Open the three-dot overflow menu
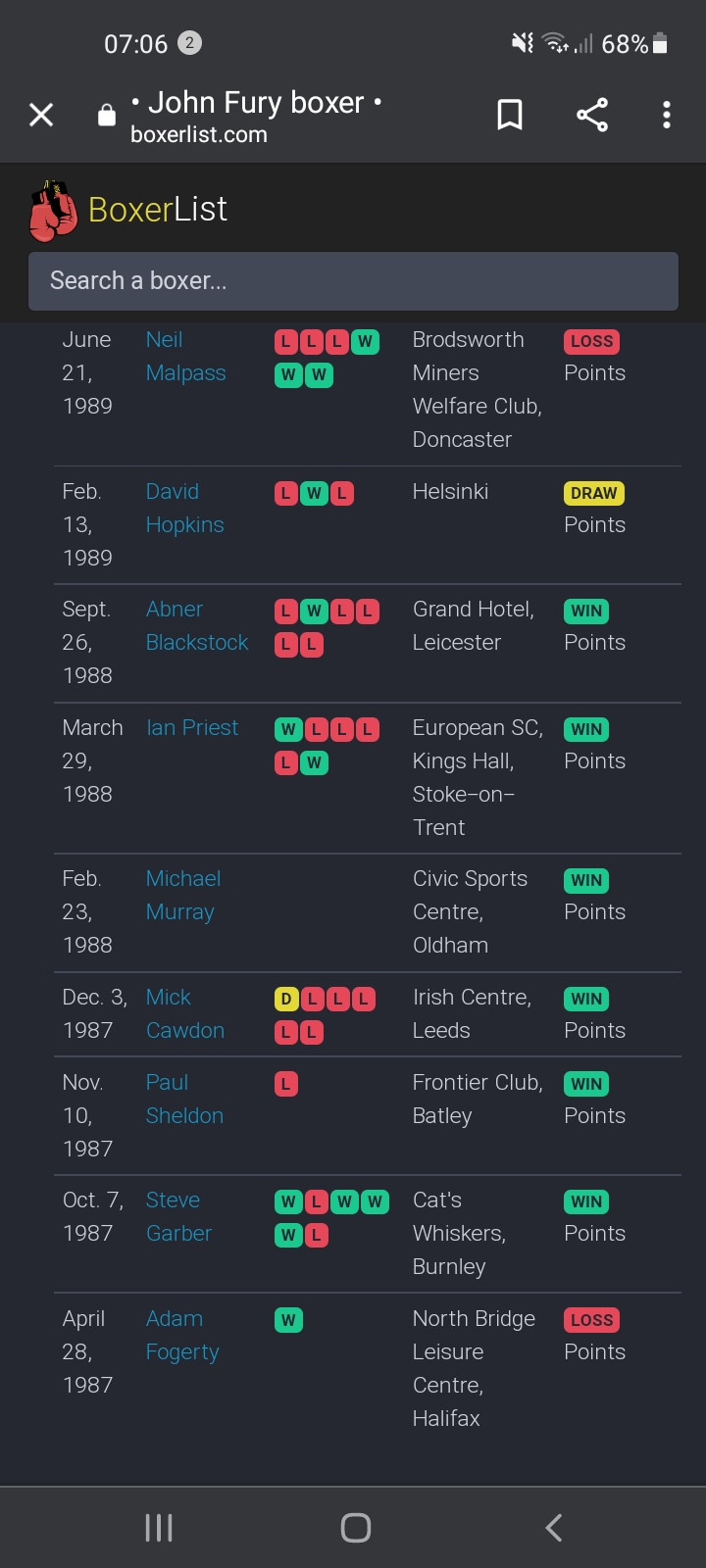 pos(667,115)
